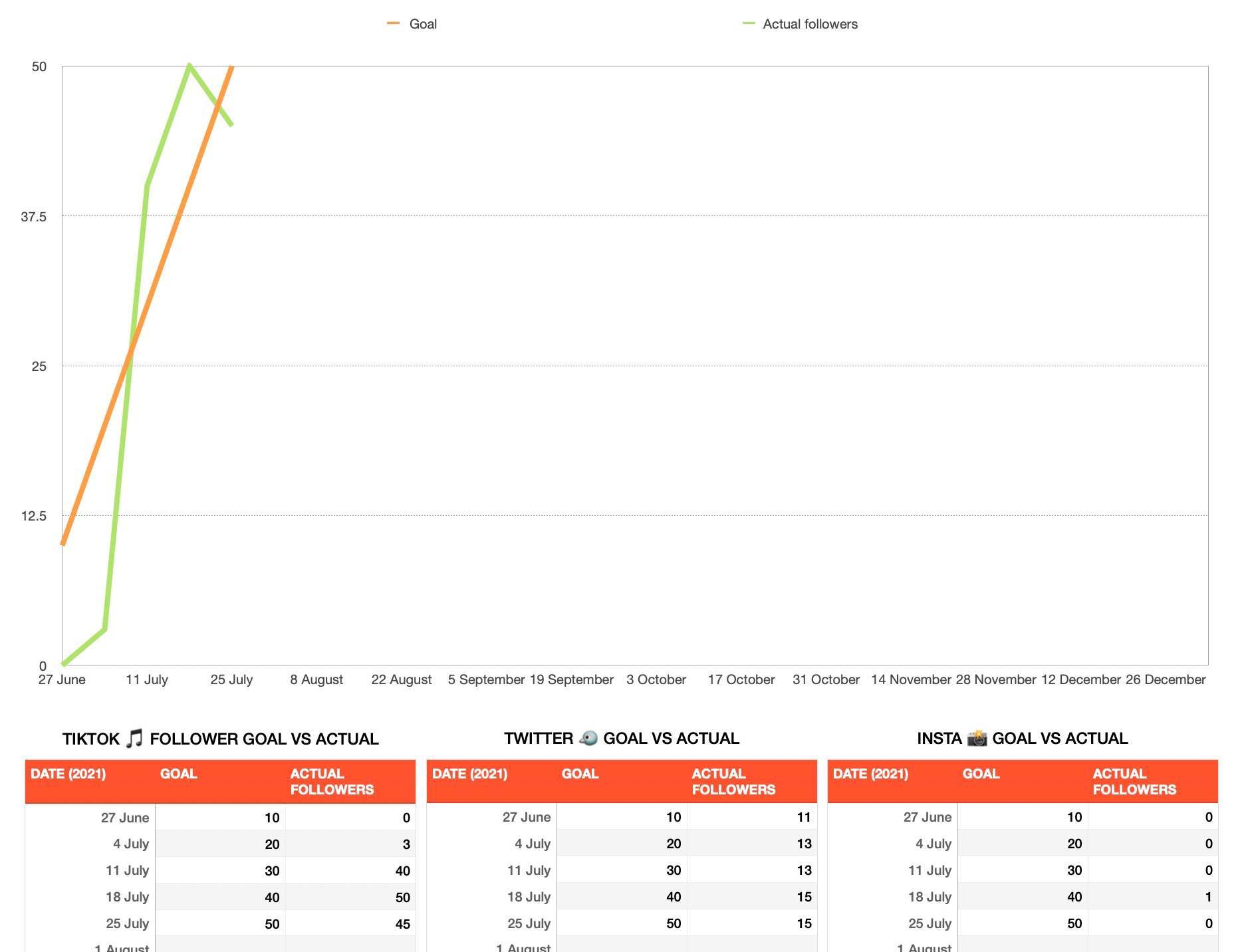Click the orange goal line end point at 50

click(231, 66)
